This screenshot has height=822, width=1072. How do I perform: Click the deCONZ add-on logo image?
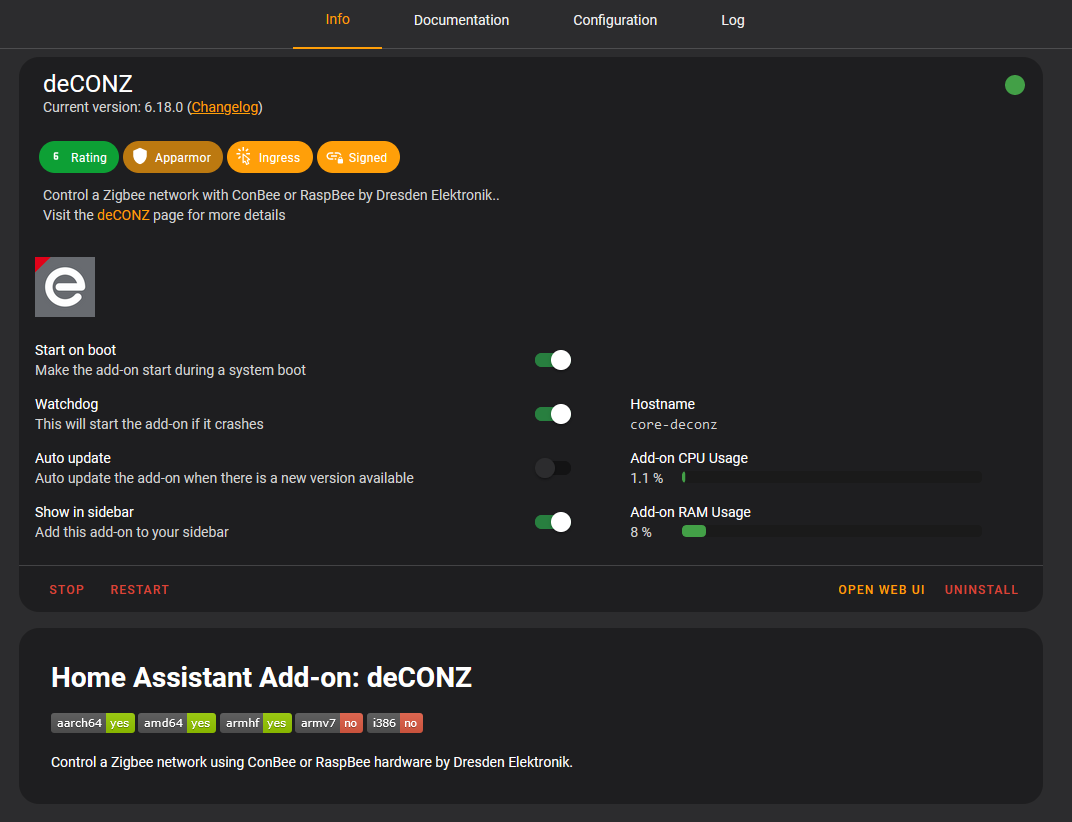click(64, 287)
